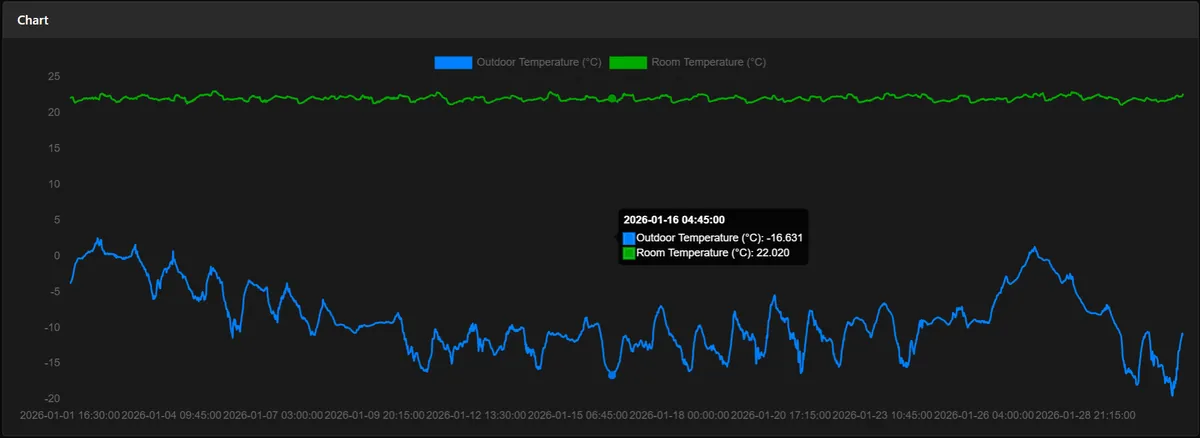
Task: Click the green Room Temperature legend swatch
Action: pyautogui.click(x=627, y=62)
